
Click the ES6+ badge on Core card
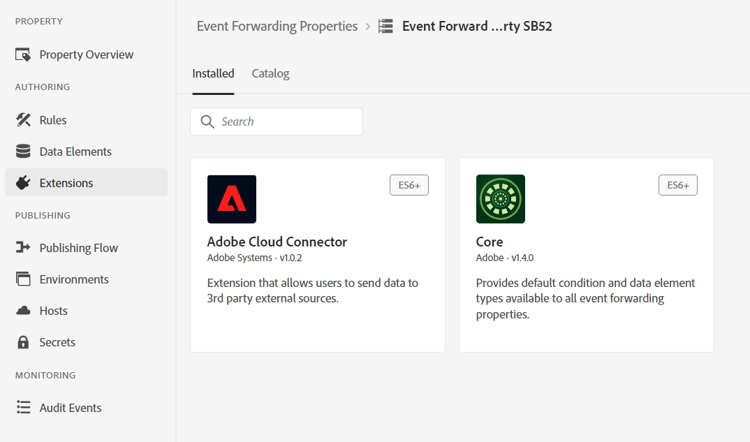pyautogui.click(x=678, y=185)
